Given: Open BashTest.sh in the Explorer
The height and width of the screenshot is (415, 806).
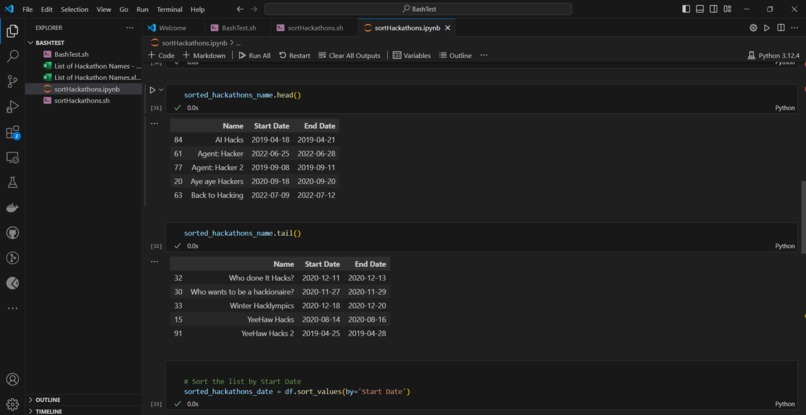Looking at the screenshot, I should pos(83,54).
